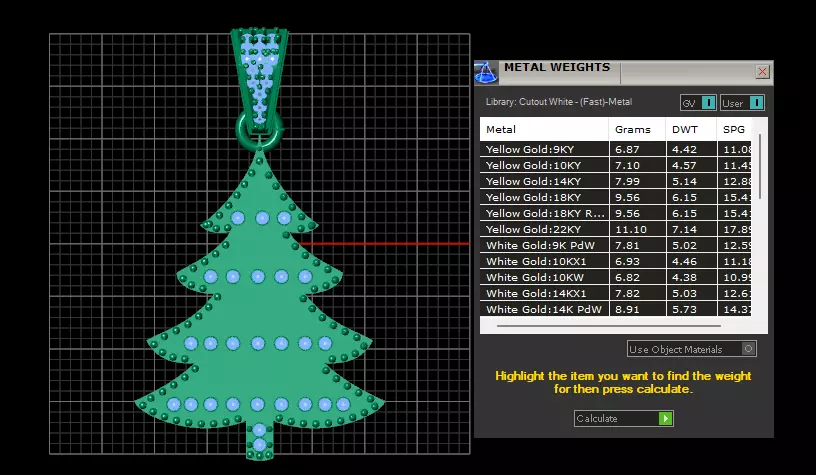Toggle the User library switch

point(743,103)
